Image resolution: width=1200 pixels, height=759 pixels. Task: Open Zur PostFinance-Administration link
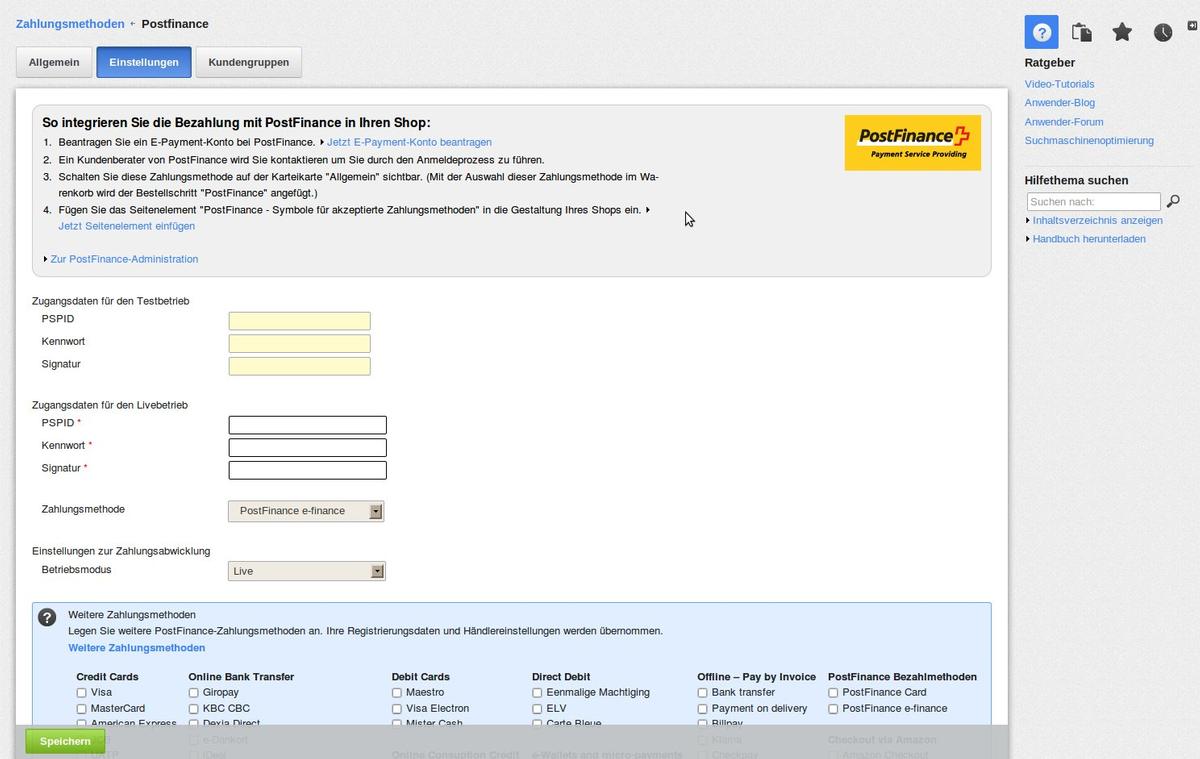point(124,259)
